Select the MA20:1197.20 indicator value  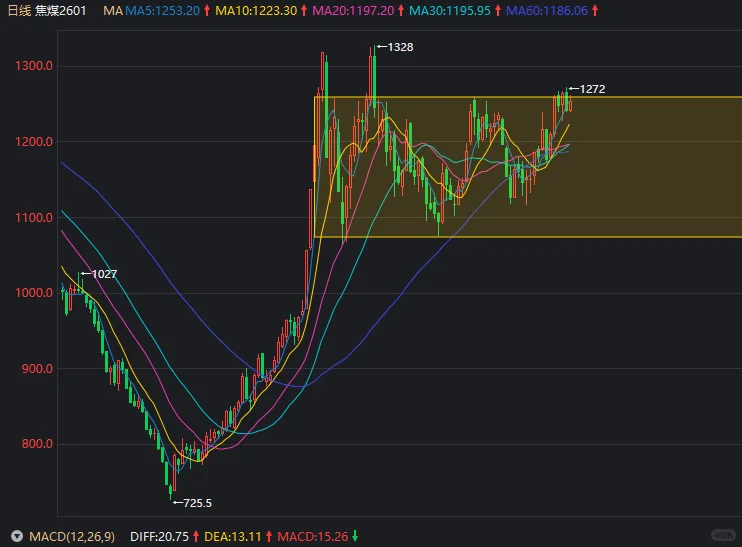click(x=353, y=10)
